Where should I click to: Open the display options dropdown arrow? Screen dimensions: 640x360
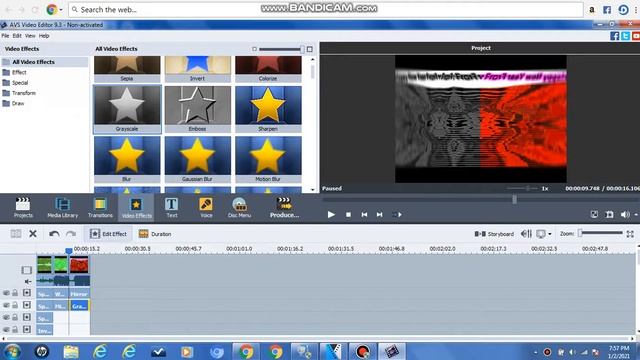click(x=550, y=234)
